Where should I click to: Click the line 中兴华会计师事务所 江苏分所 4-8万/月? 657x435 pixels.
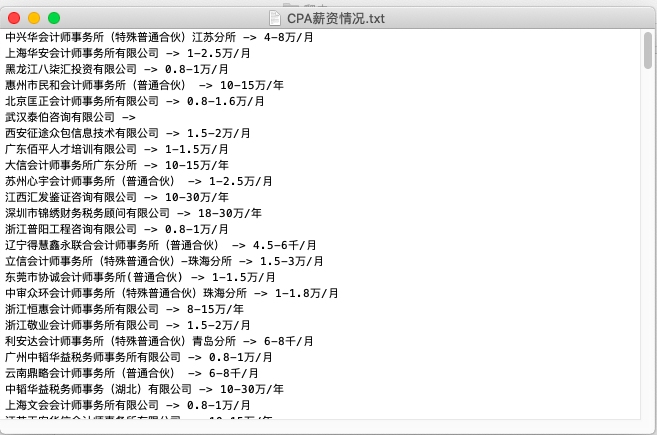pyautogui.click(x=159, y=37)
